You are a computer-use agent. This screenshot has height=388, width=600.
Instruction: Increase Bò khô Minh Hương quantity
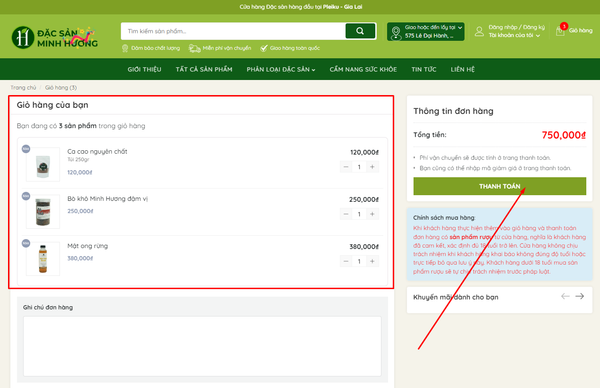tap(372, 214)
